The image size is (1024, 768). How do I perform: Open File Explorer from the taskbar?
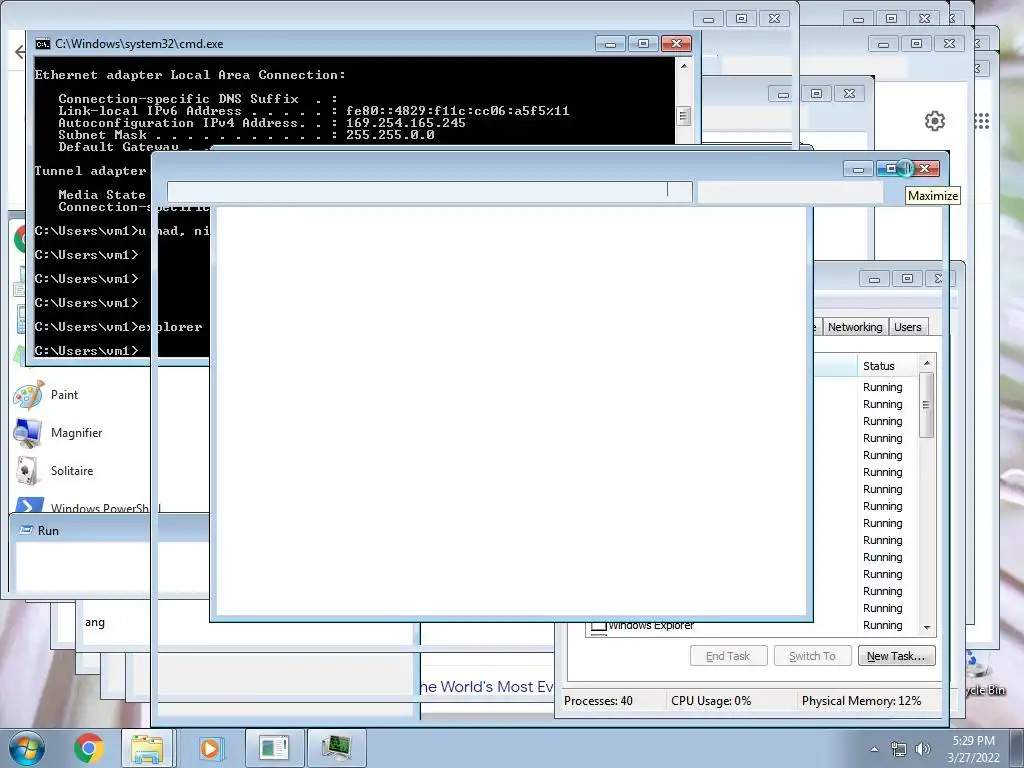[x=147, y=748]
